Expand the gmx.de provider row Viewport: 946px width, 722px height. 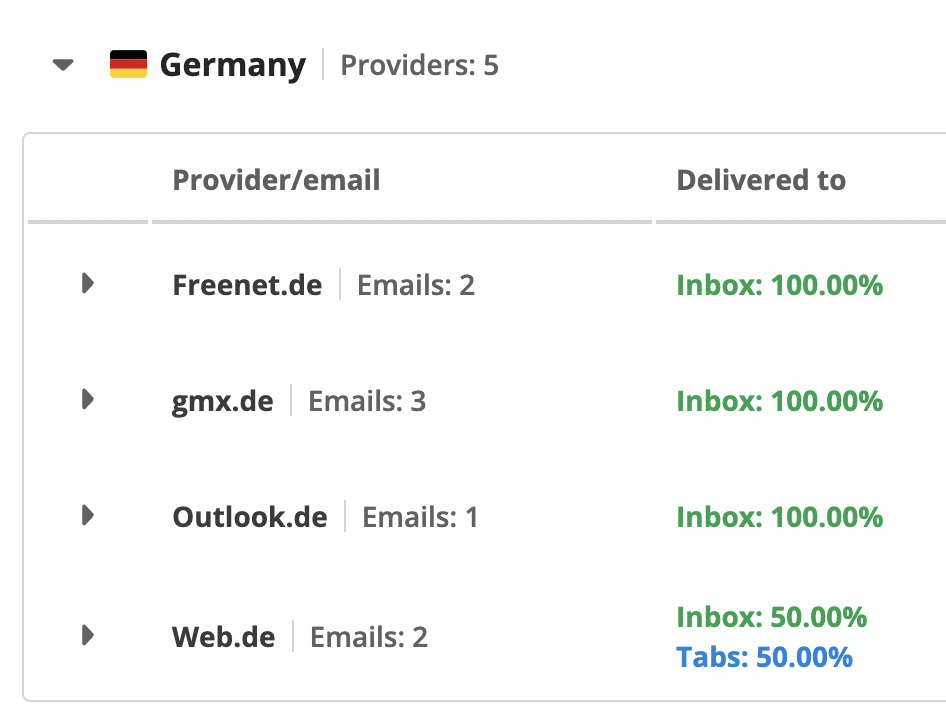pos(88,399)
